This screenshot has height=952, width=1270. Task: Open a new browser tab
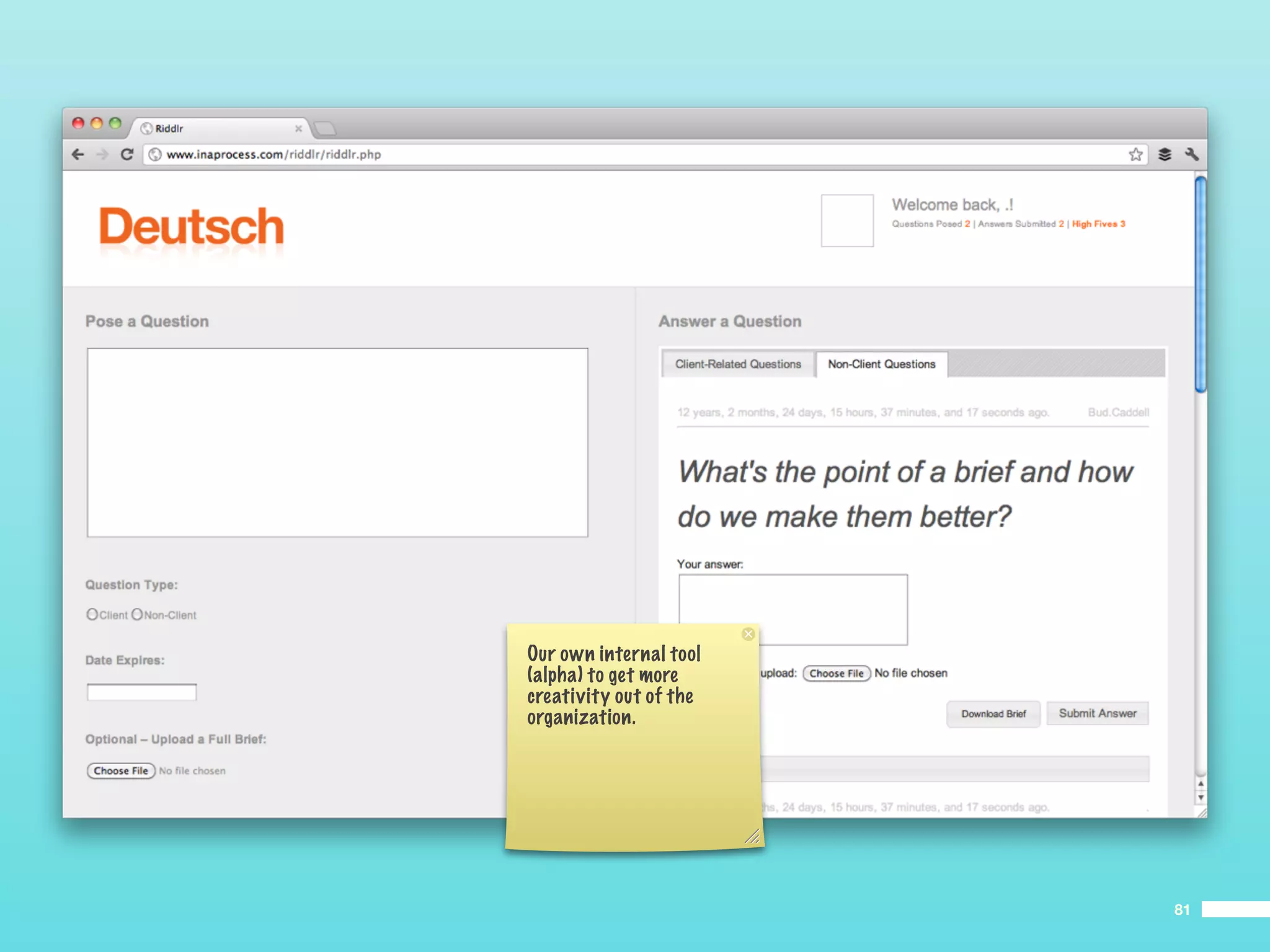(325, 128)
